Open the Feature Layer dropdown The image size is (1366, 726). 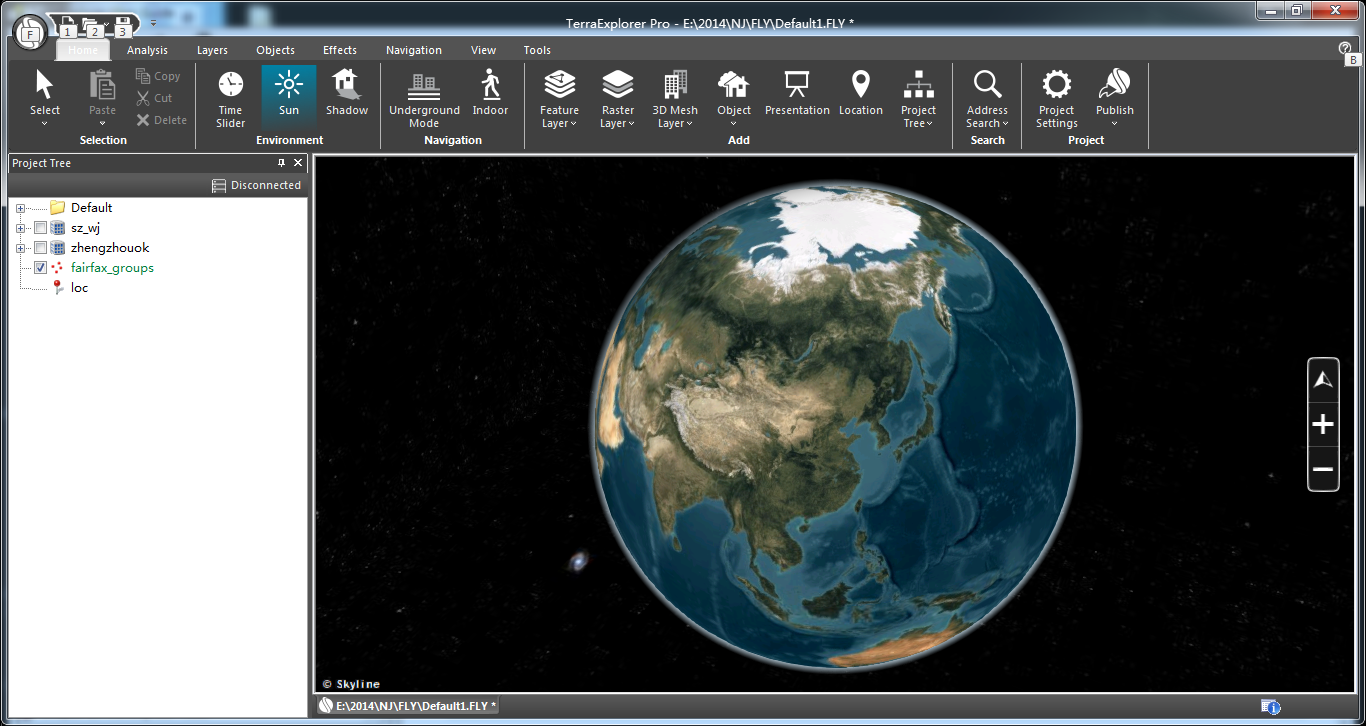click(x=559, y=98)
